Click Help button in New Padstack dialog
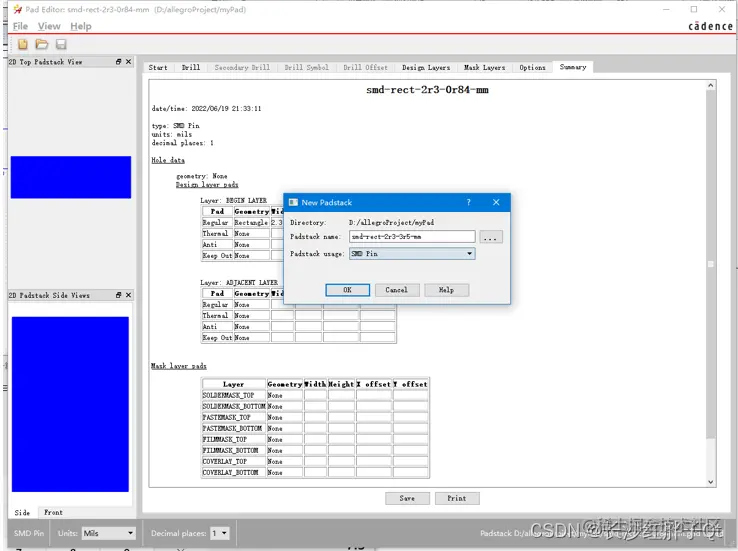The width and height of the screenshot is (738, 551). [446, 290]
